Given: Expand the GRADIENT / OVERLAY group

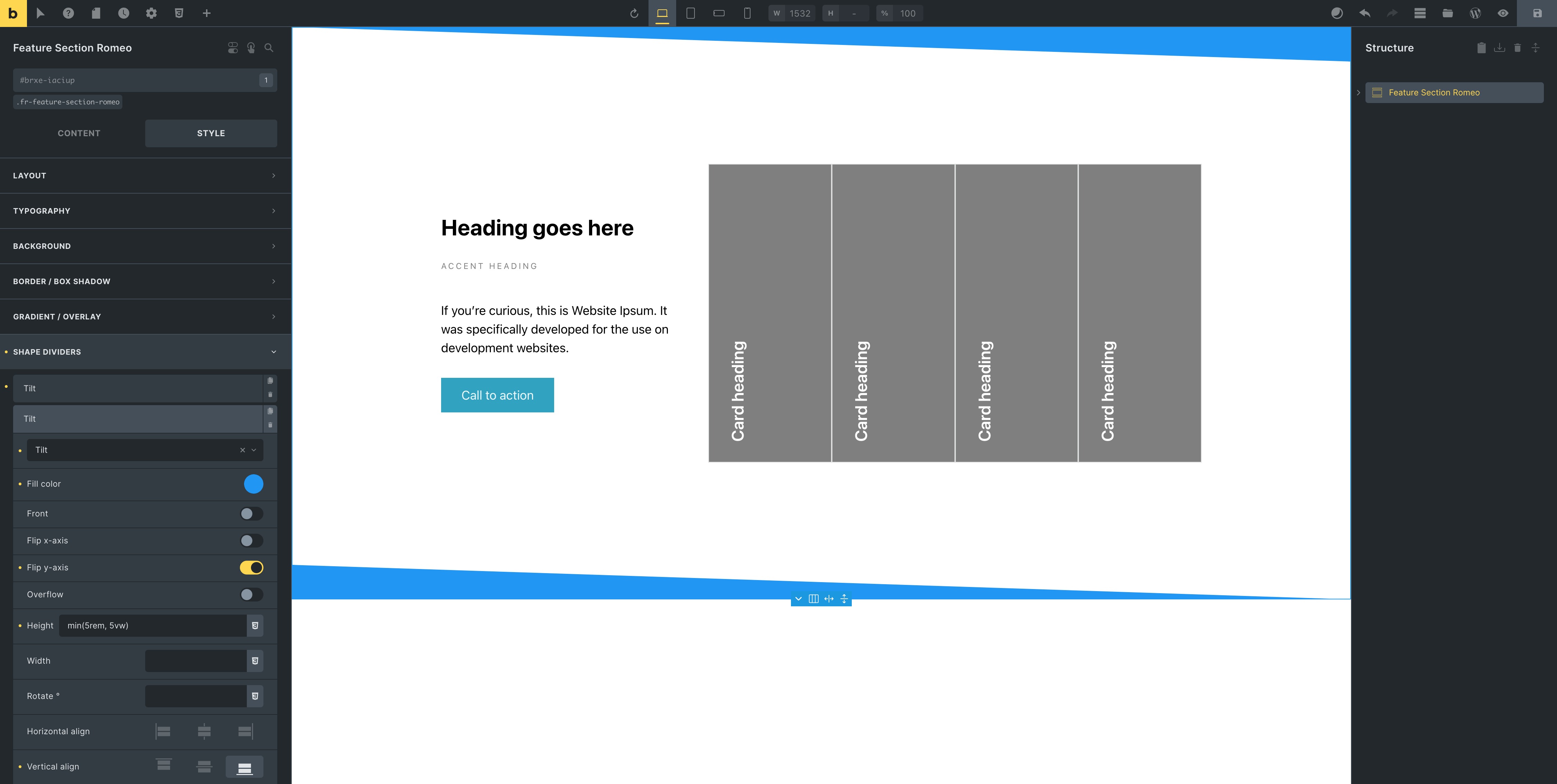Looking at the screenshot, I should [146, 317].
